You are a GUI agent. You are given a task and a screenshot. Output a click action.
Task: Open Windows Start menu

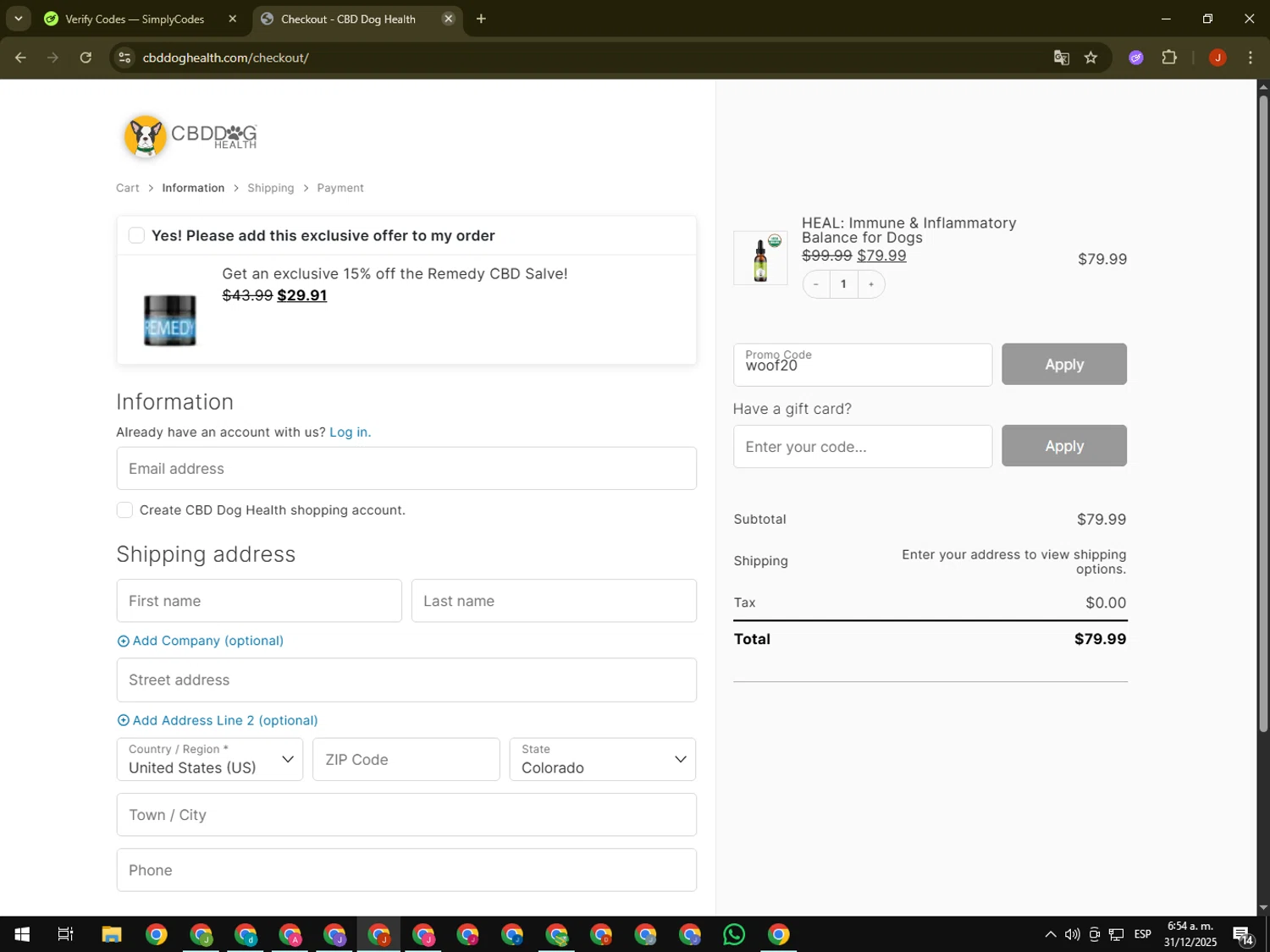[22, 934]
